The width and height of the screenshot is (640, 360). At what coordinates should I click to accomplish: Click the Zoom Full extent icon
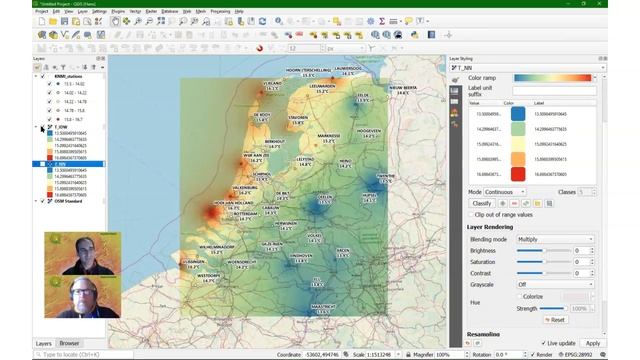161,21
